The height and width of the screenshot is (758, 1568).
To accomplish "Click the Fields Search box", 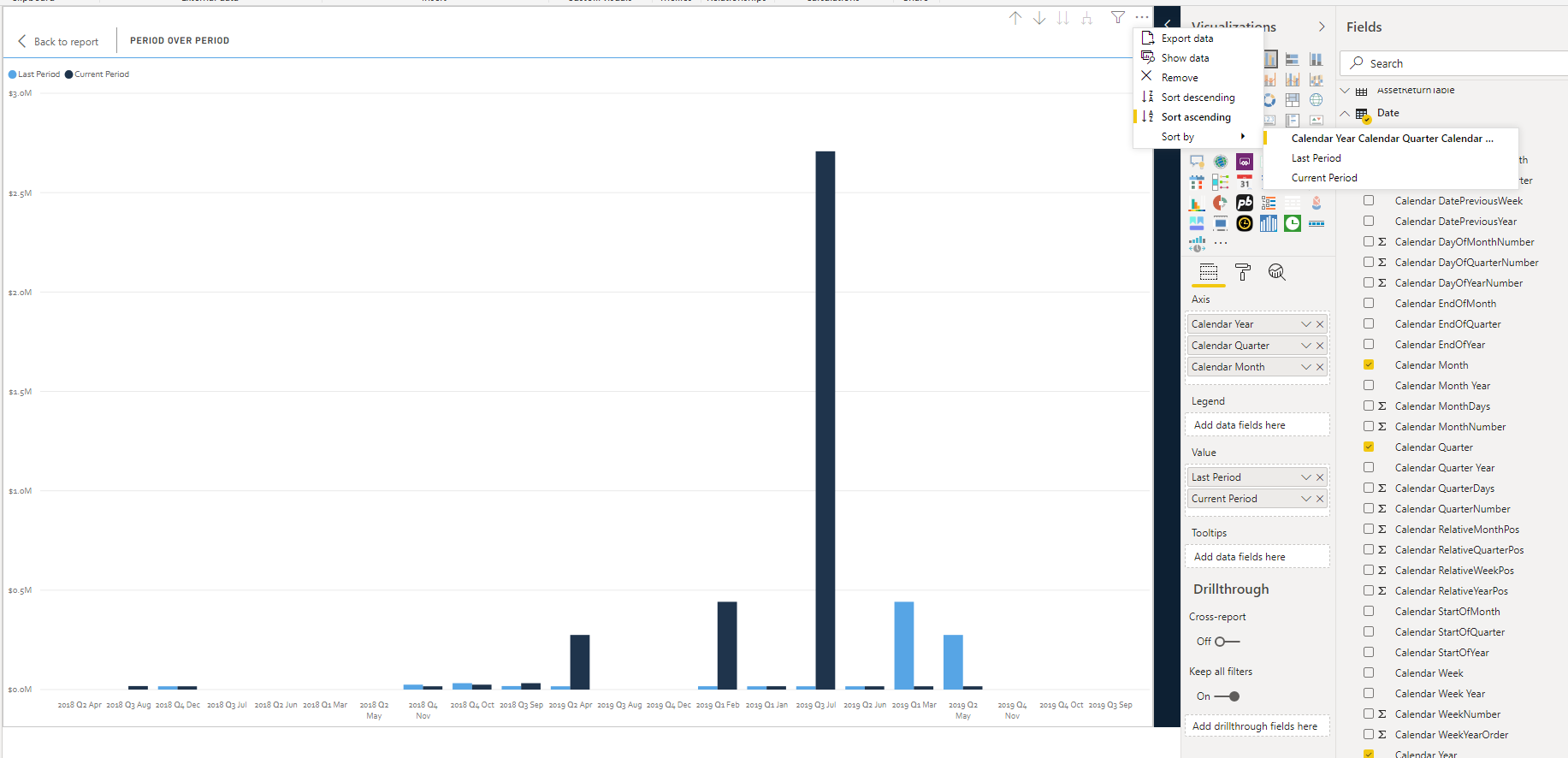I will coord(1454,63).
